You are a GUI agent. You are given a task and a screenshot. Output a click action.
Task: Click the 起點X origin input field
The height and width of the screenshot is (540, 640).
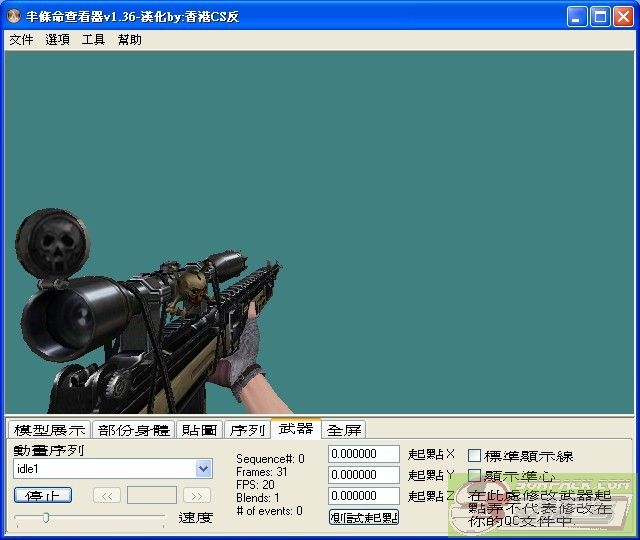tap(364, 454)
